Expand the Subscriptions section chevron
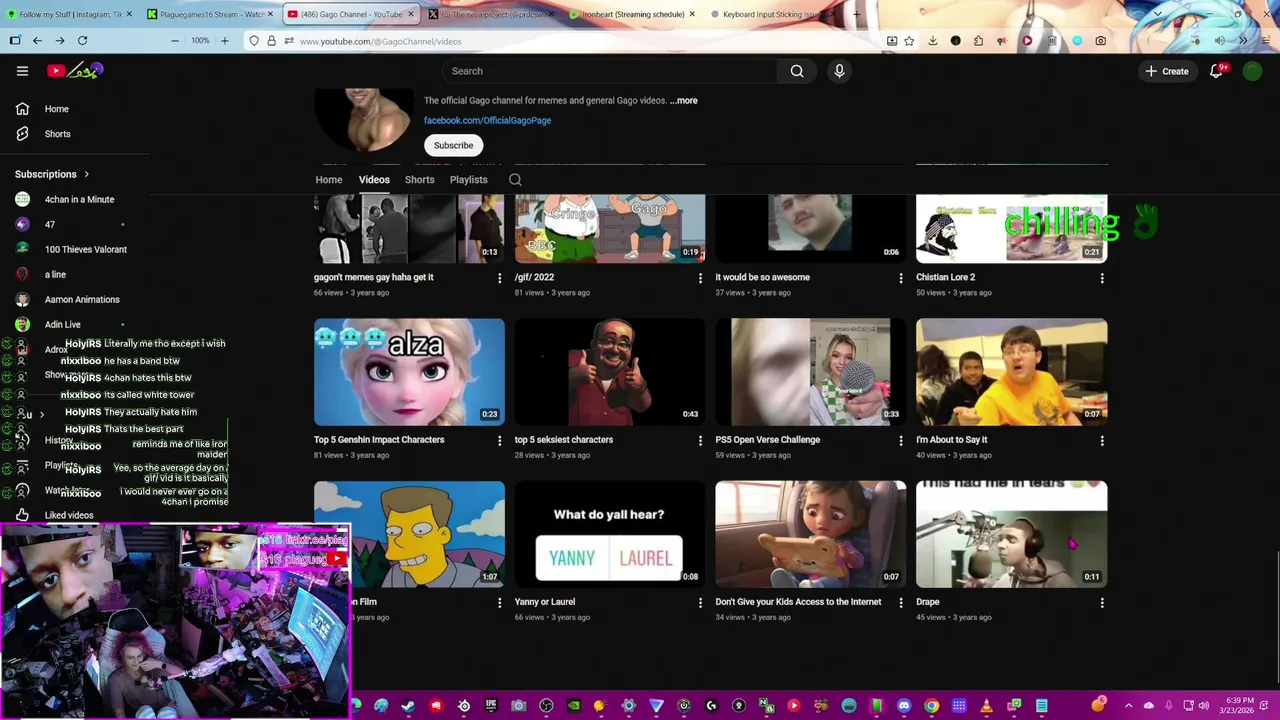The image size is (1280, 720). 86,174
